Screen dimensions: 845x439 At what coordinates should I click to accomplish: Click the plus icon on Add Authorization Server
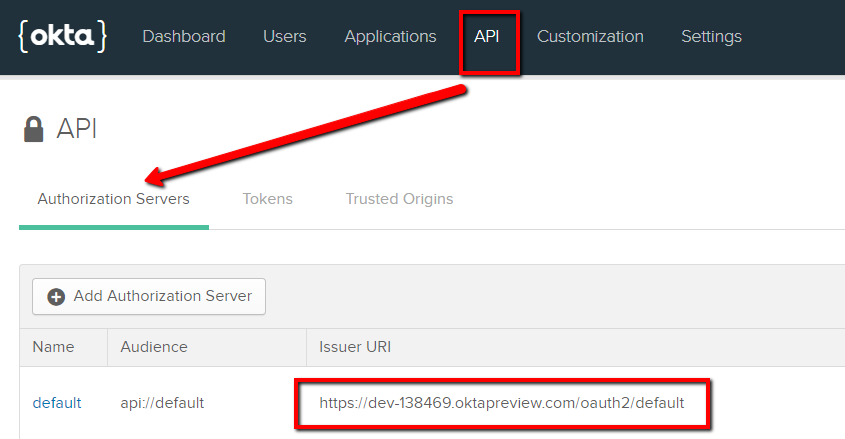tap(56, 297)
